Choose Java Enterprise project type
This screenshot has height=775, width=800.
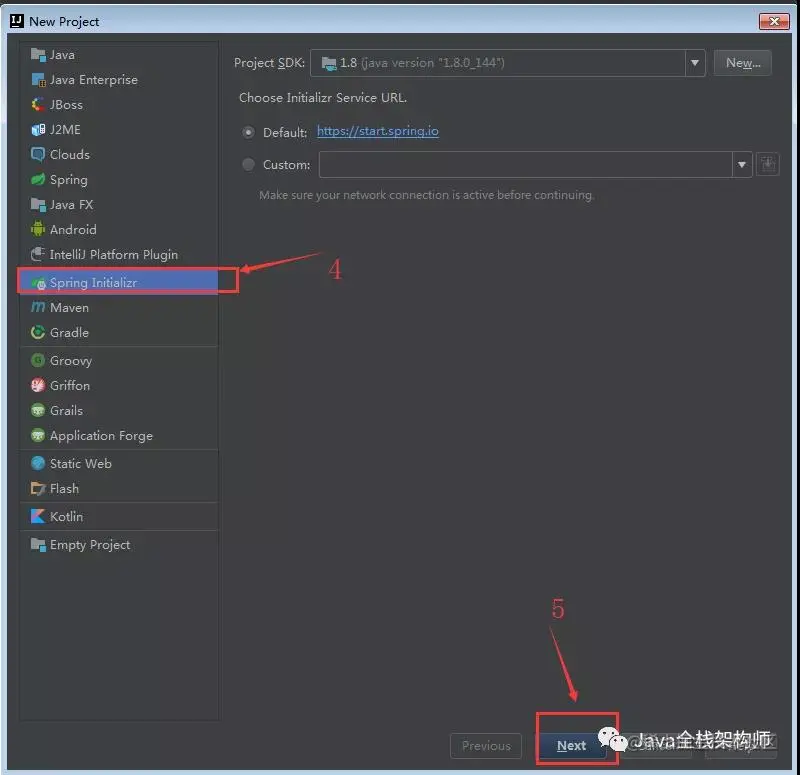tap(118, 80)
